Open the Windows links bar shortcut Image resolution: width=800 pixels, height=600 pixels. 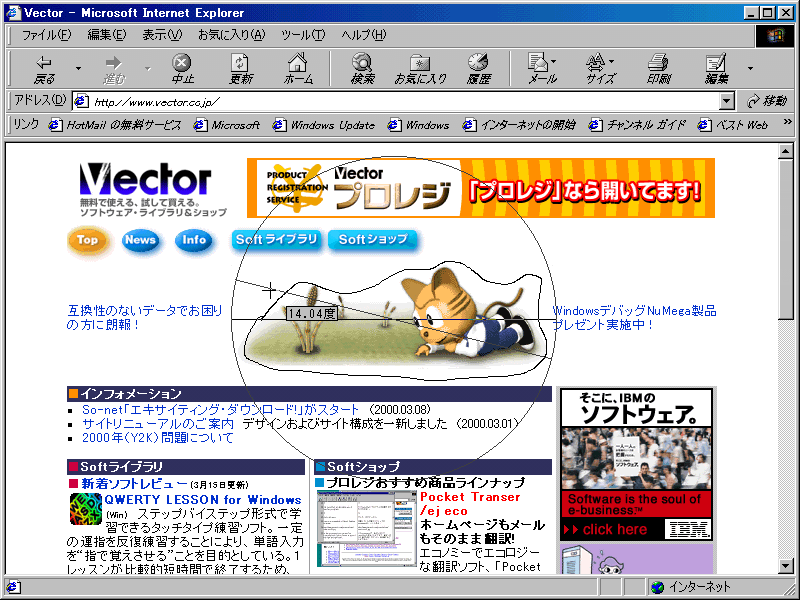[x=418, y=125]
